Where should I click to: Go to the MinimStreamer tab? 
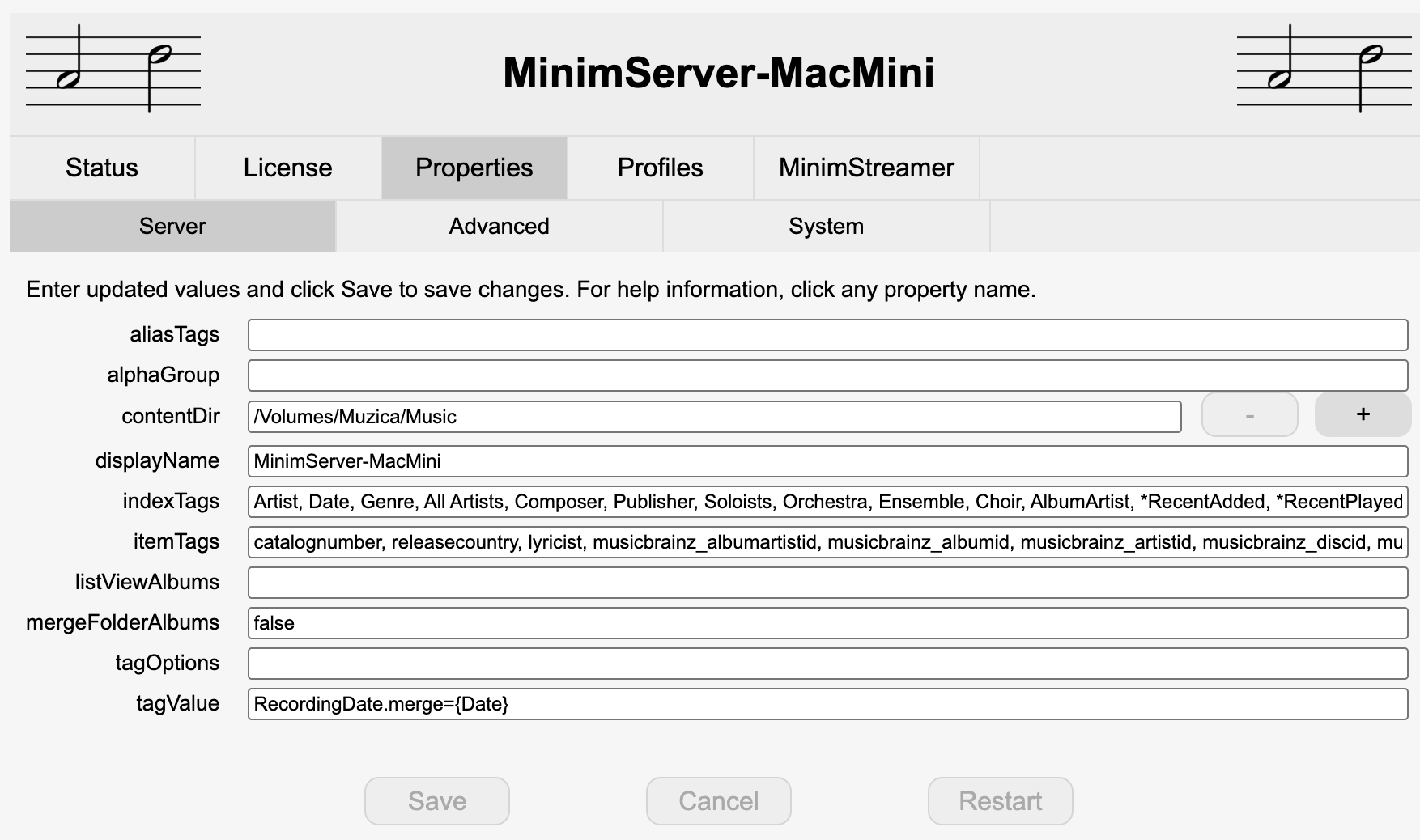pyautogui.click(x=866, y=168)
